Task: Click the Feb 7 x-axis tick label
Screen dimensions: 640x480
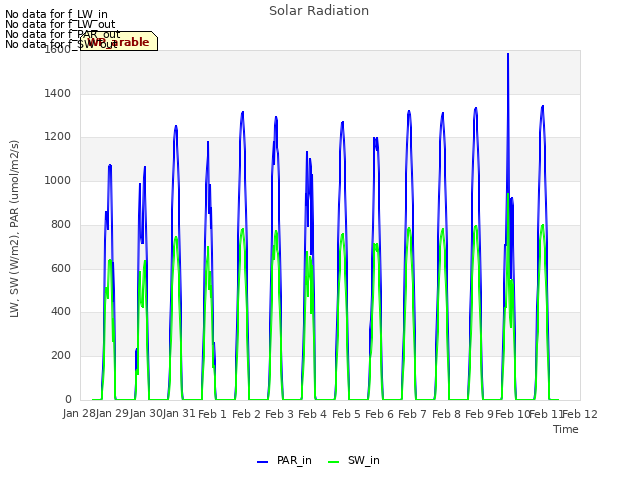Action: 412,414
